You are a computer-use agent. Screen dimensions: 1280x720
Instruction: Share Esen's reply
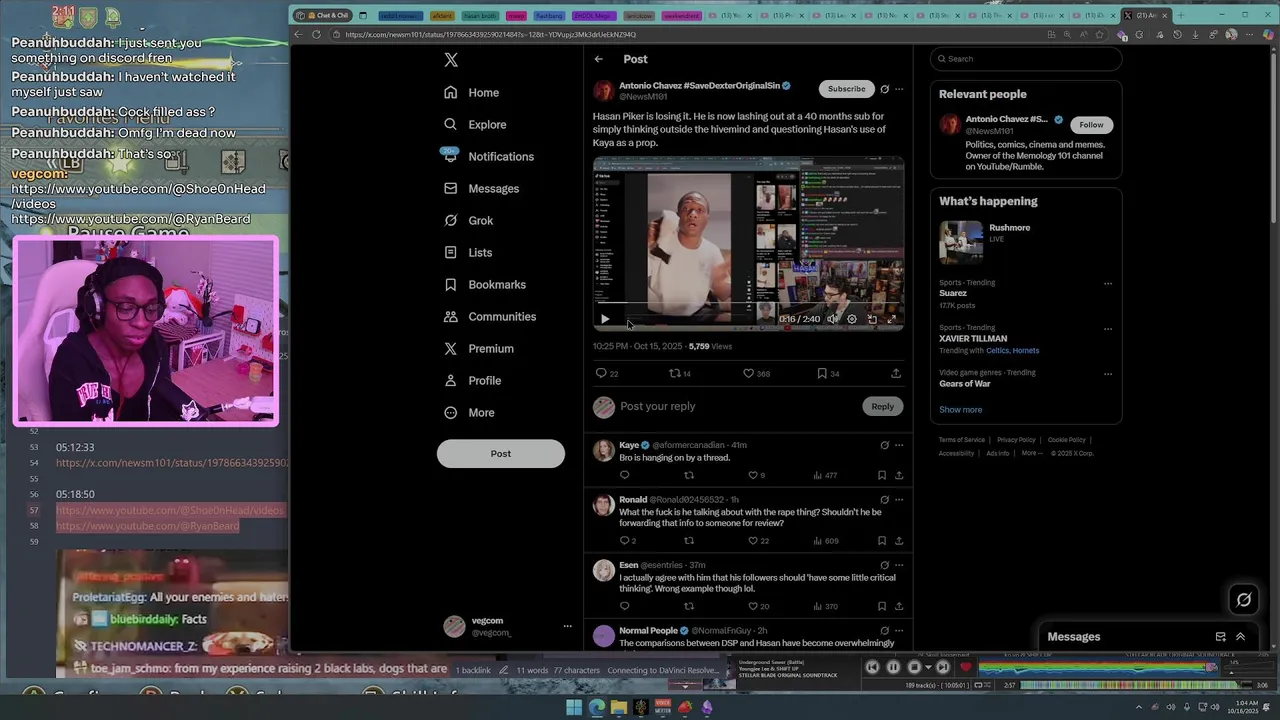[x=899, y=606]
